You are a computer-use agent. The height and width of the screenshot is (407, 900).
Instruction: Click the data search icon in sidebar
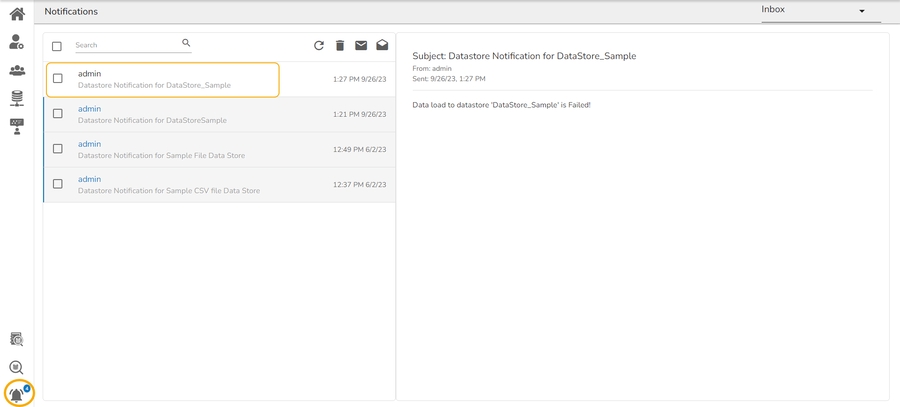click(x=17, y=339)
